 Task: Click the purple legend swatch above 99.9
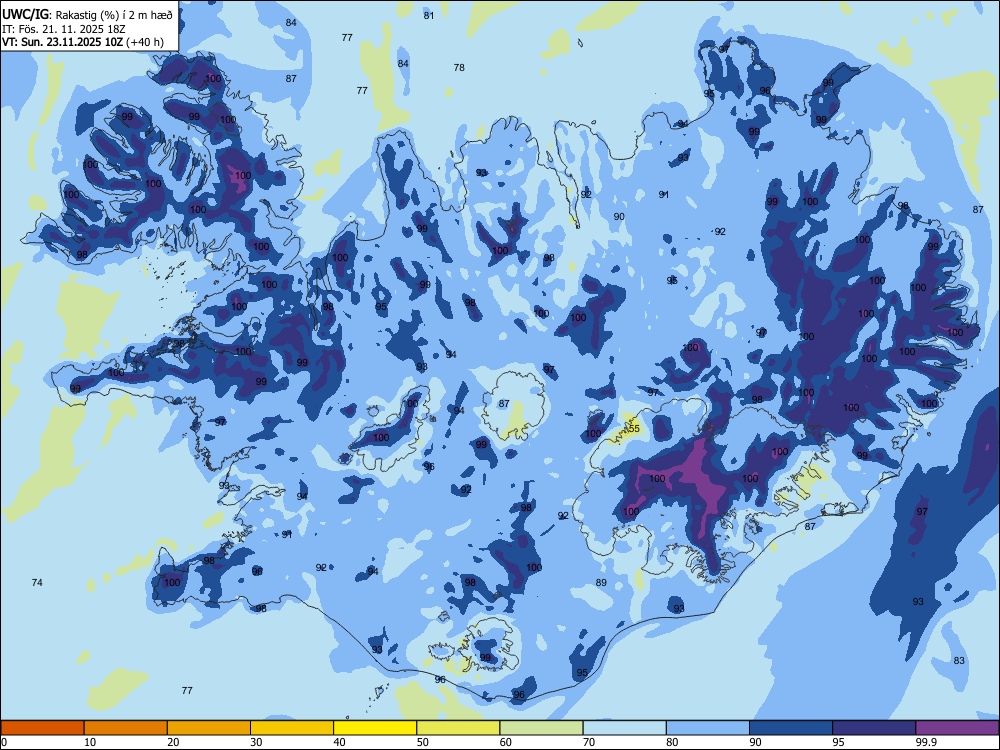[957, 728]
